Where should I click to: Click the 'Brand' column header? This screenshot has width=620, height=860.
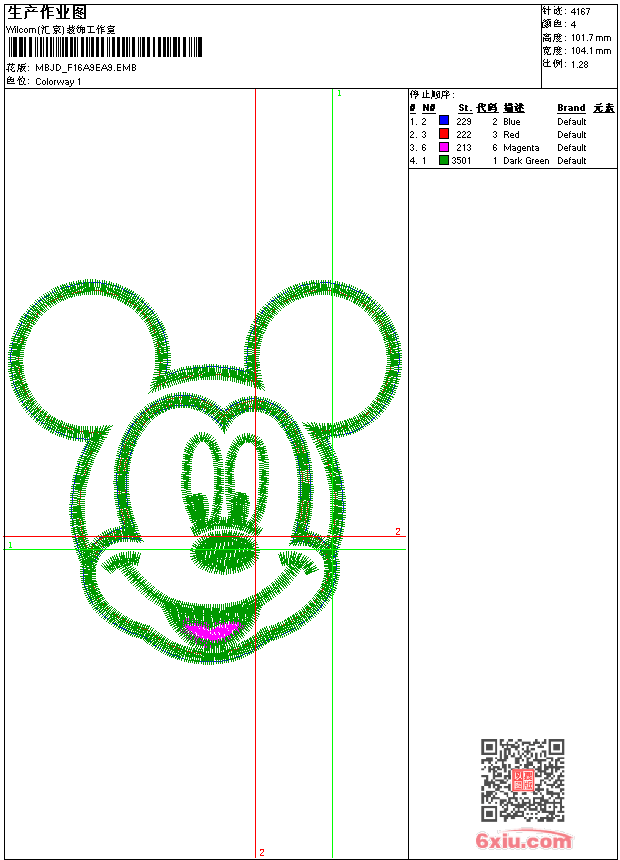(x=571, y=108)
